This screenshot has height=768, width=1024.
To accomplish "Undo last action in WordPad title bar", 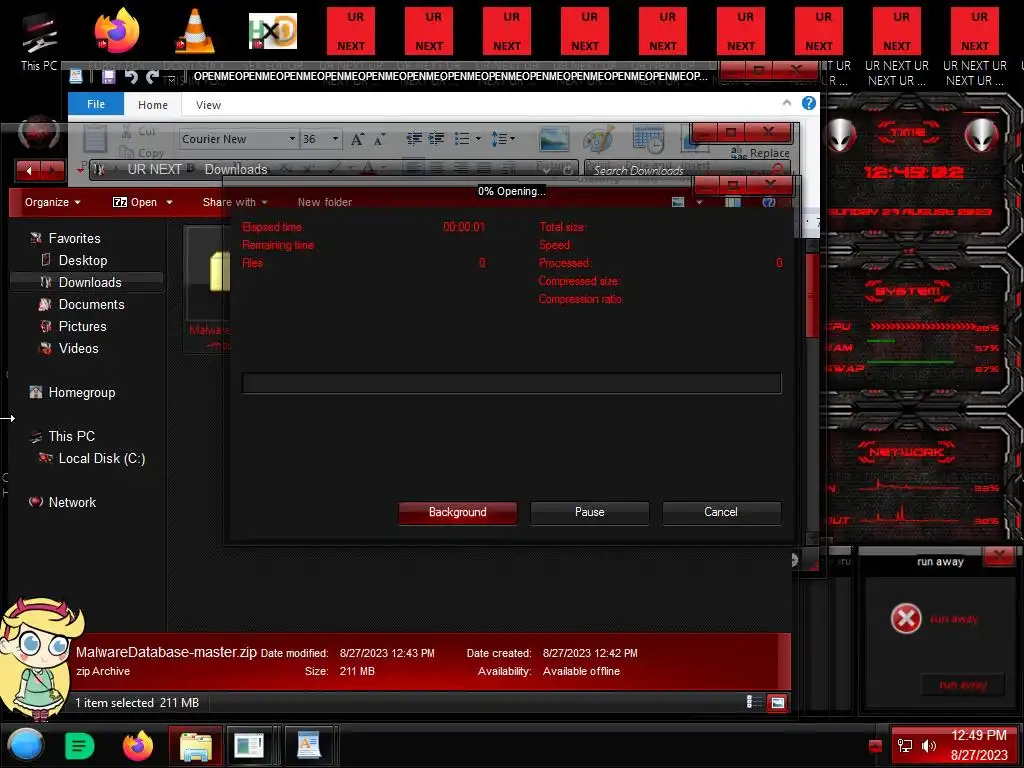I will 131,77.
